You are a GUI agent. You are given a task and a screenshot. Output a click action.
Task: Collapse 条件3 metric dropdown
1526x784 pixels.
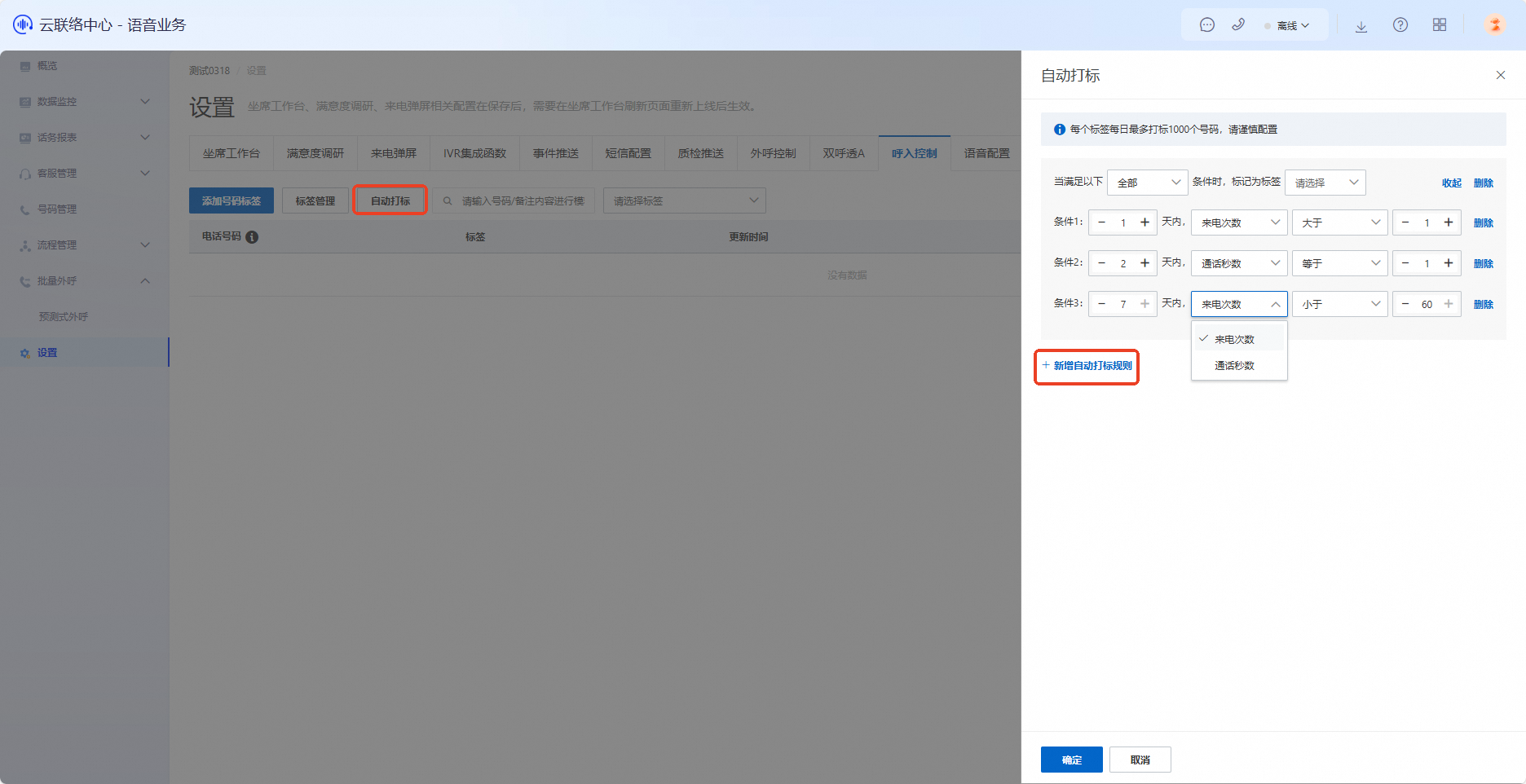pyautogui.click(x=1239, y=304)
